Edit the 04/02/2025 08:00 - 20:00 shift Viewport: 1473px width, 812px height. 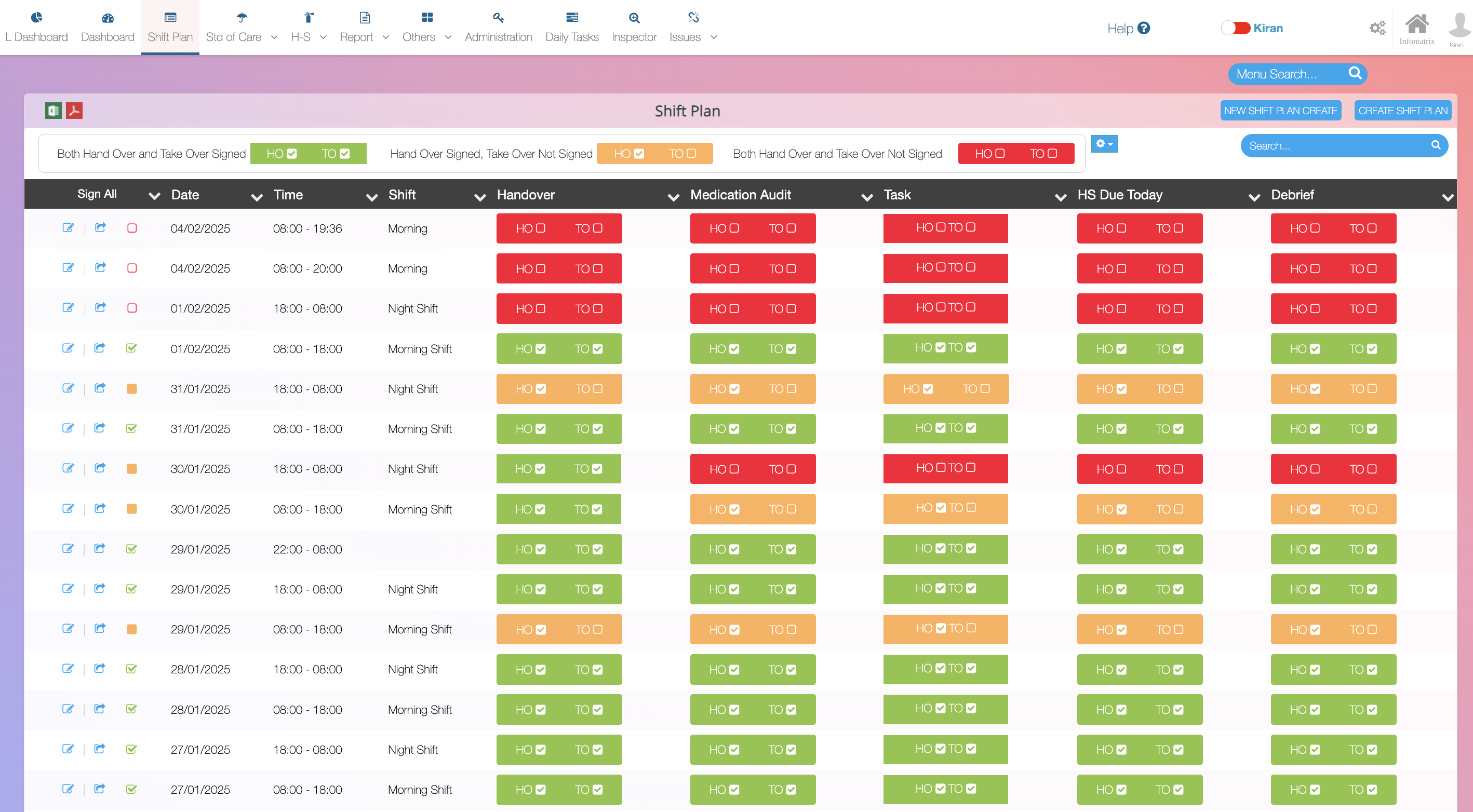point(68,267)
